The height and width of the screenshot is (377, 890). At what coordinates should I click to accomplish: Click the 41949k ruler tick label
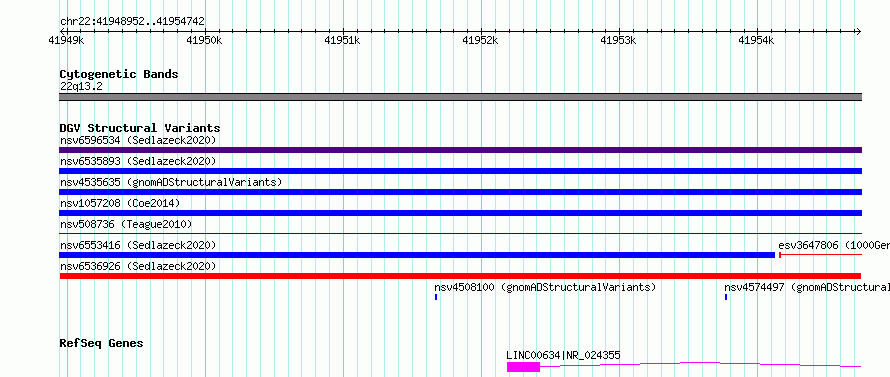(x=66, y=41)
